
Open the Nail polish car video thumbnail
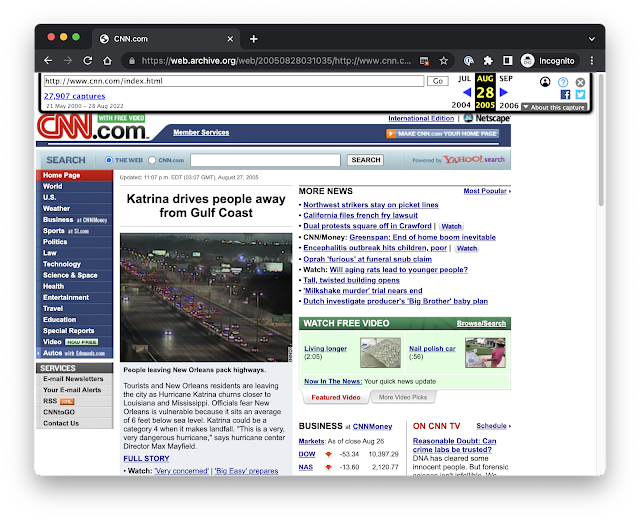pyautogui.click(x=485, y=352)
